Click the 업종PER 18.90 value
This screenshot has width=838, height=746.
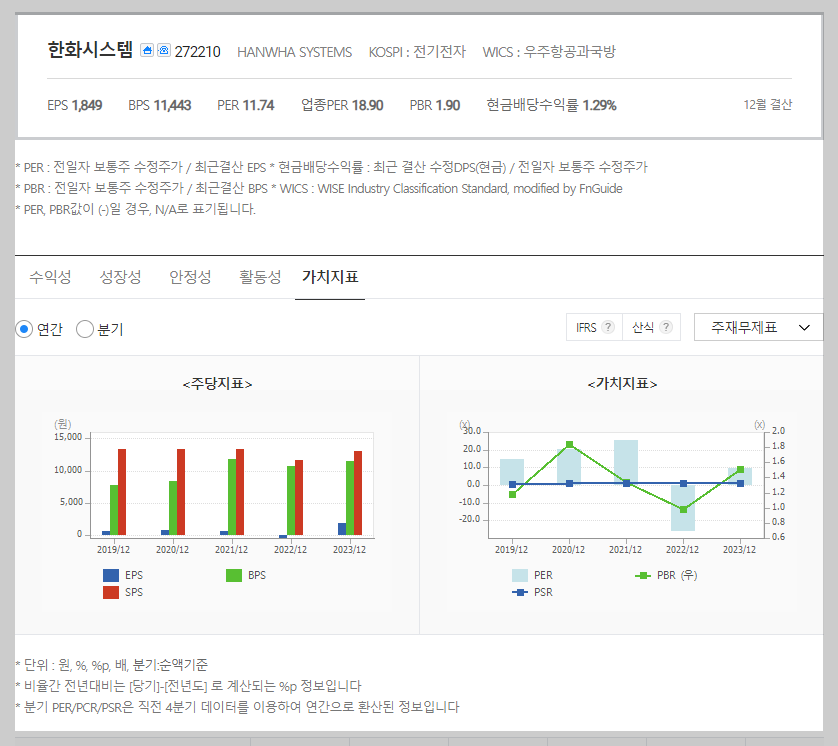(342, 105)
